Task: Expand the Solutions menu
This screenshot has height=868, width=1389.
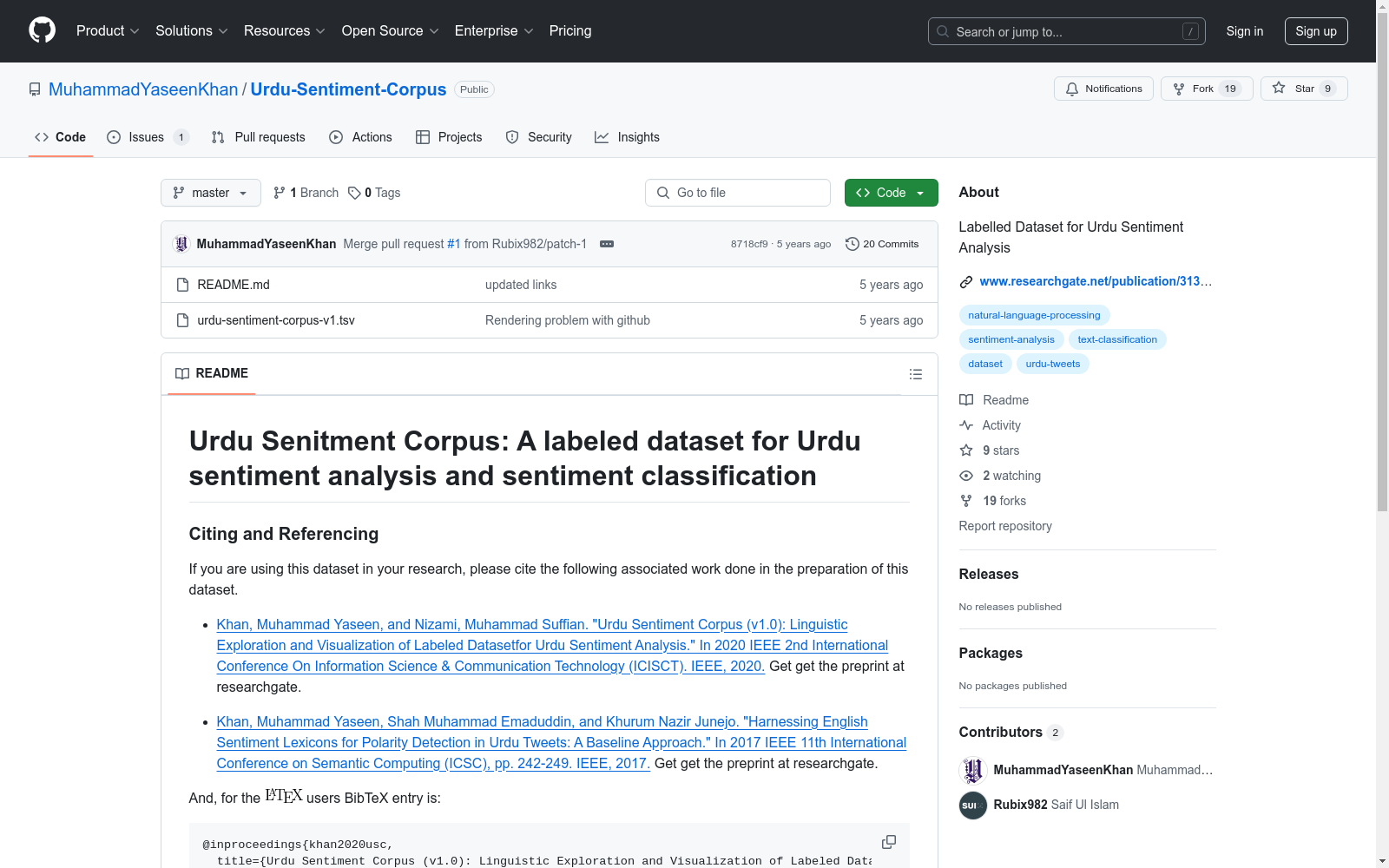Action: coord(192,31)
